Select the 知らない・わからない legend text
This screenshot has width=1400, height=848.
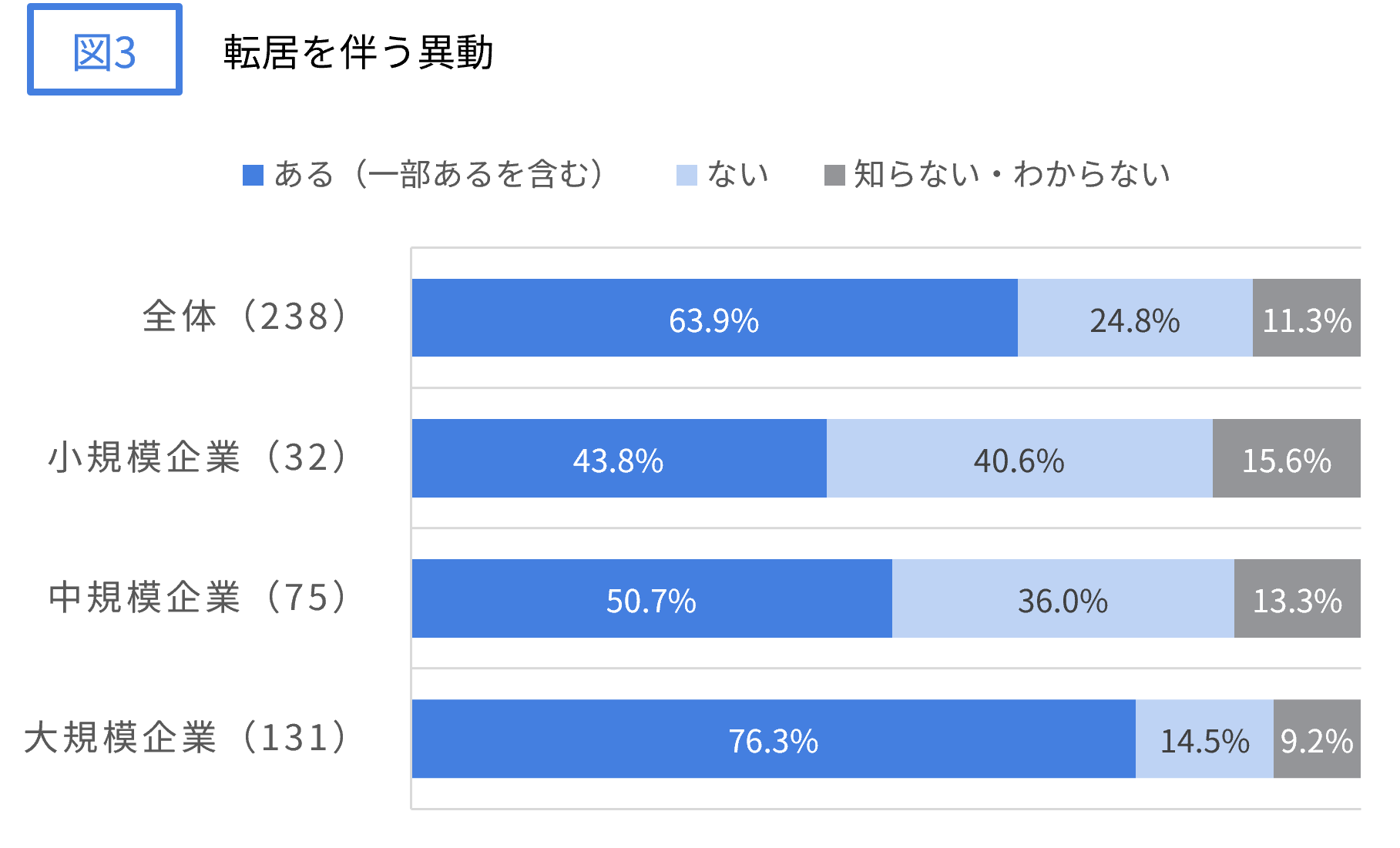click(x=1012, y=175)
